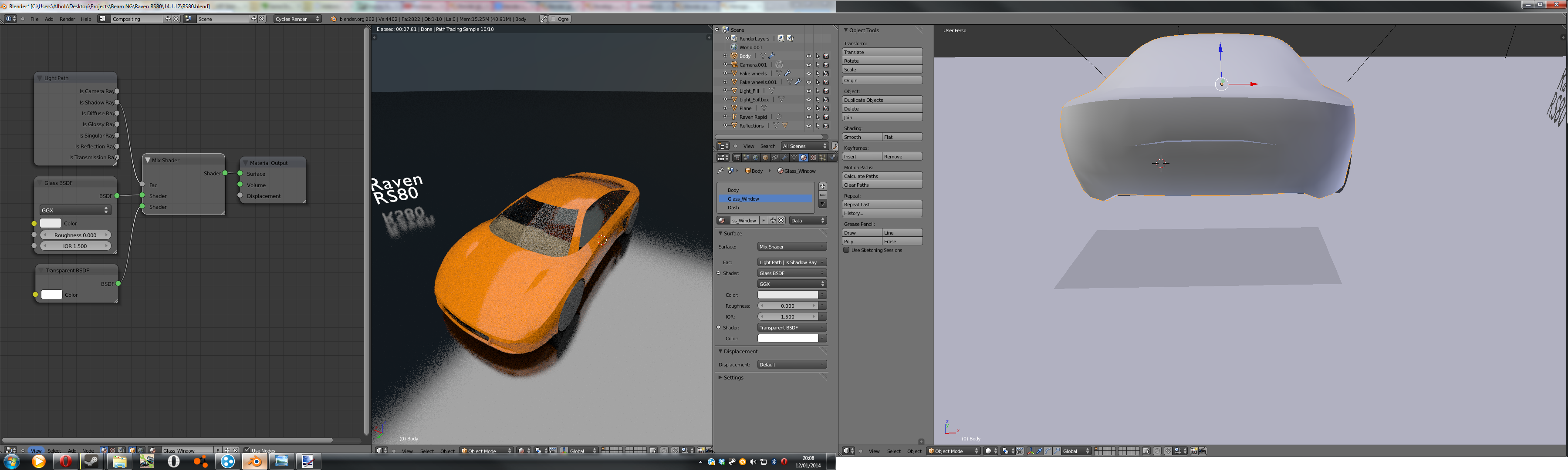Click Glass BSDF node color swatch
The height and width of the screenshot is (470, 1568).
coord(51,223)
